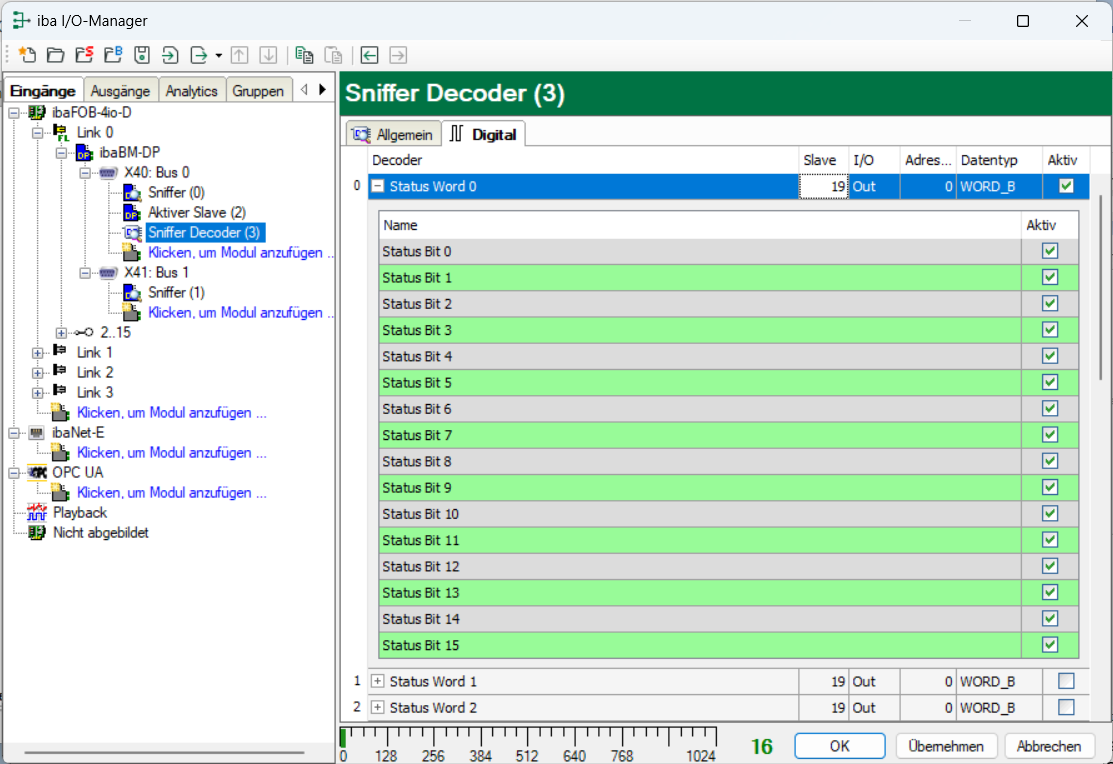Screen dimensions: 1113x764
Task: Collapse the Status Word 0 row
Action: pos(378,186)
